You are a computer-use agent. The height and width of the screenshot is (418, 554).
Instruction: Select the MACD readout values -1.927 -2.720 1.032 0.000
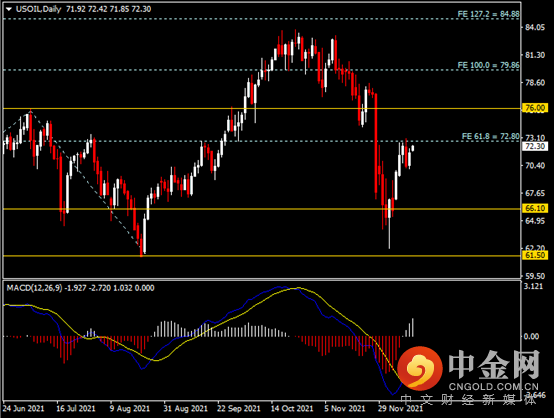(x=110, y=288)
